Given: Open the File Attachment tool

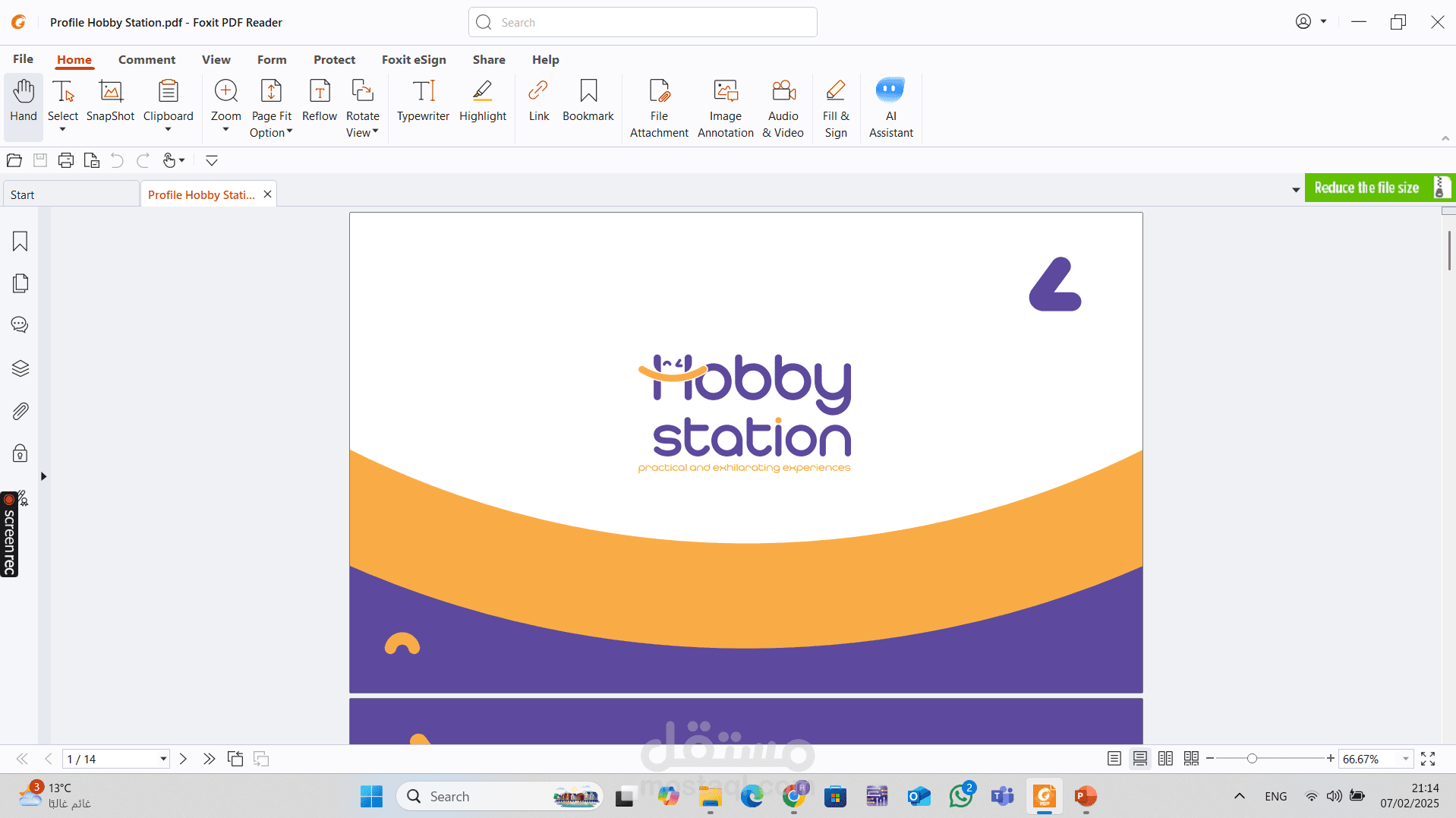Looking at the screenshot, I should click(x=659, y=109).
